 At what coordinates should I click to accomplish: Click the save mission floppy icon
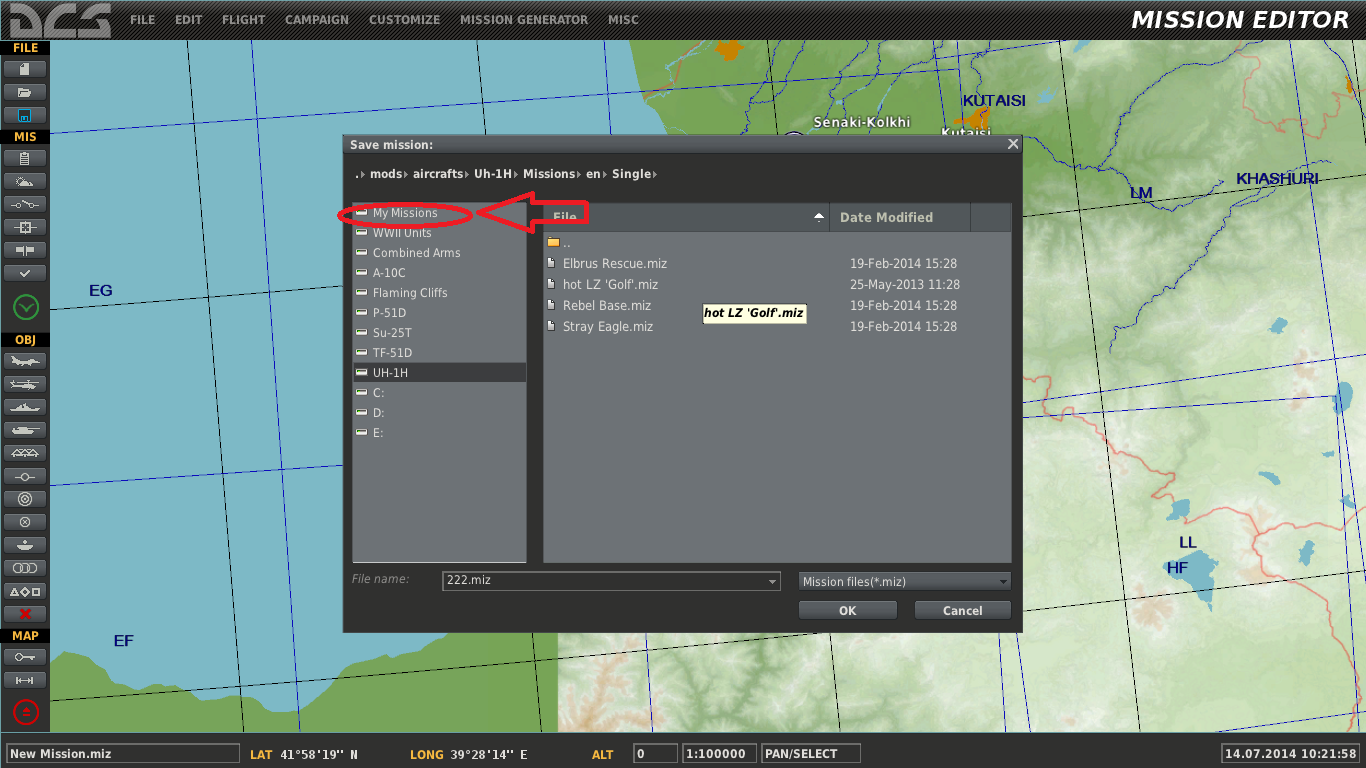click(25, 115)
